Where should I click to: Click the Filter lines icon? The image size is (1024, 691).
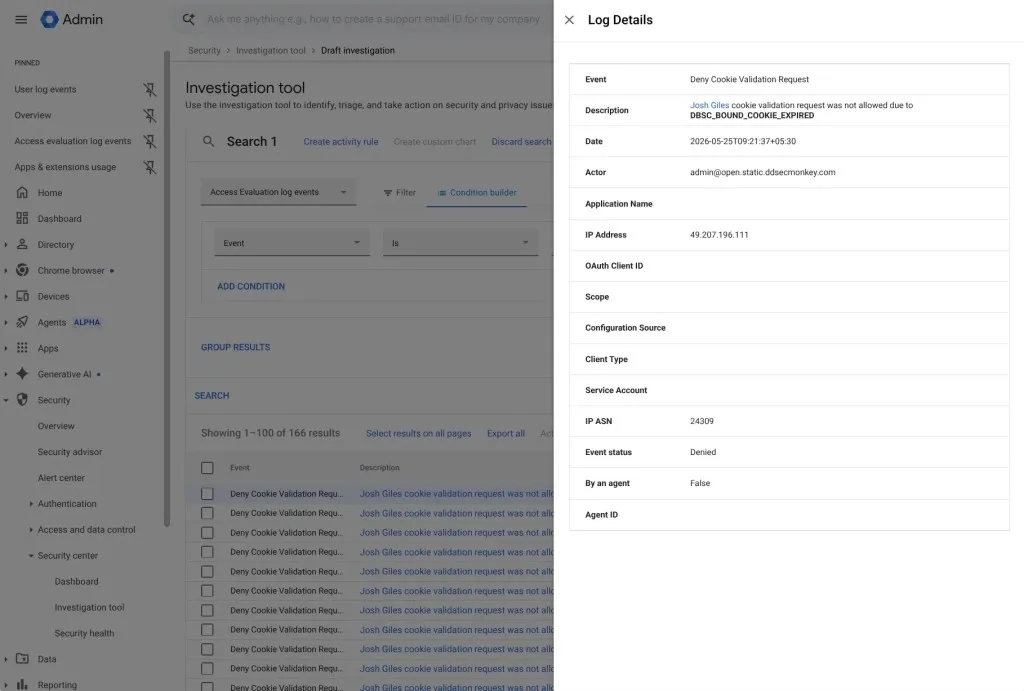point(388,193)
